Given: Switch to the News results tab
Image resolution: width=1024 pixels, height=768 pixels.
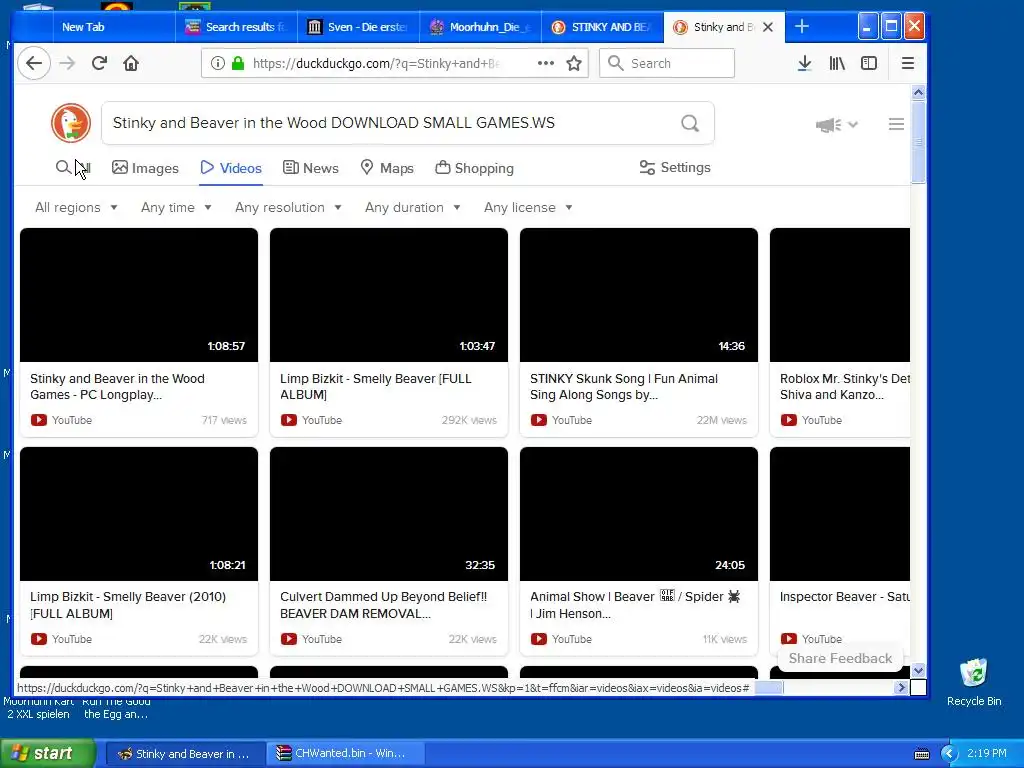Looking at the screenshot, I should click(x=310, y=168).
